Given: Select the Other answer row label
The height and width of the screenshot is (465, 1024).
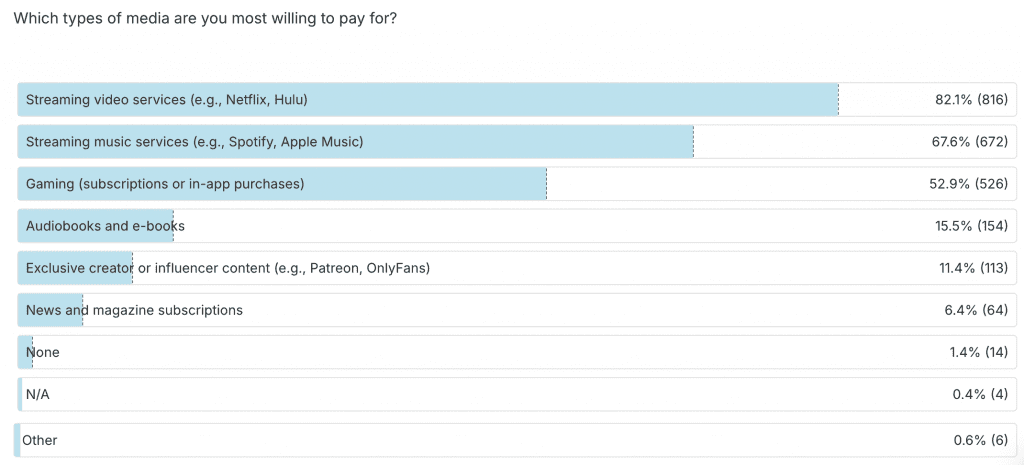Looking at the screenshot, I should 40,440.
